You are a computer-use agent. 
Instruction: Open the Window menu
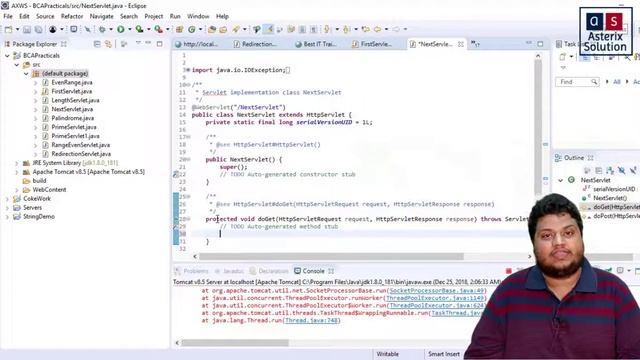tap(198, 16)
